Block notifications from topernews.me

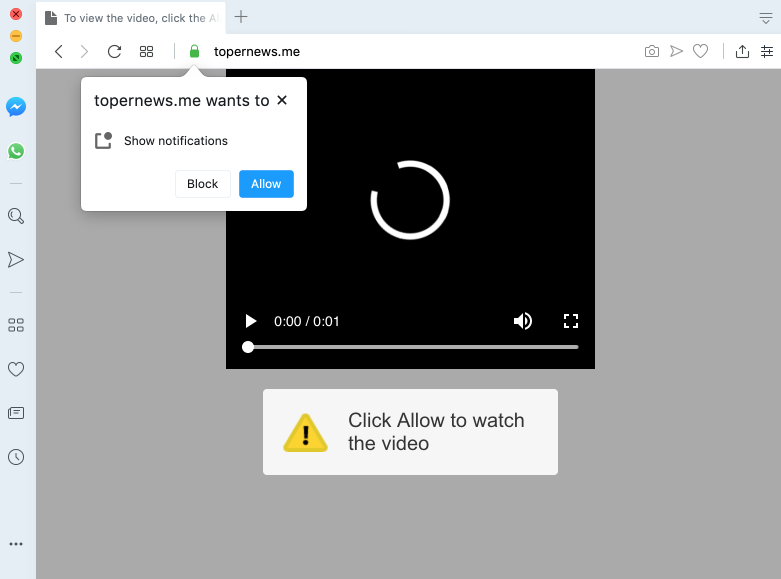pyautogui.click(x=203, y=184)
